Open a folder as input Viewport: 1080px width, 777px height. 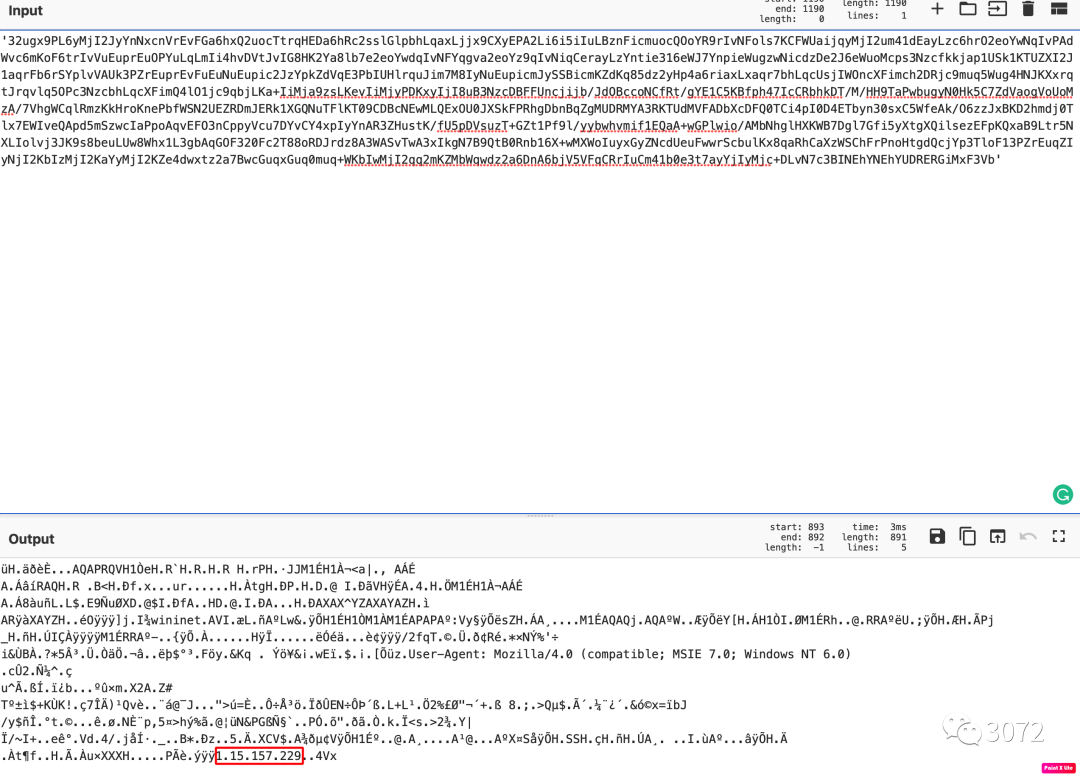pyautogui.click(x=968, y=9)
